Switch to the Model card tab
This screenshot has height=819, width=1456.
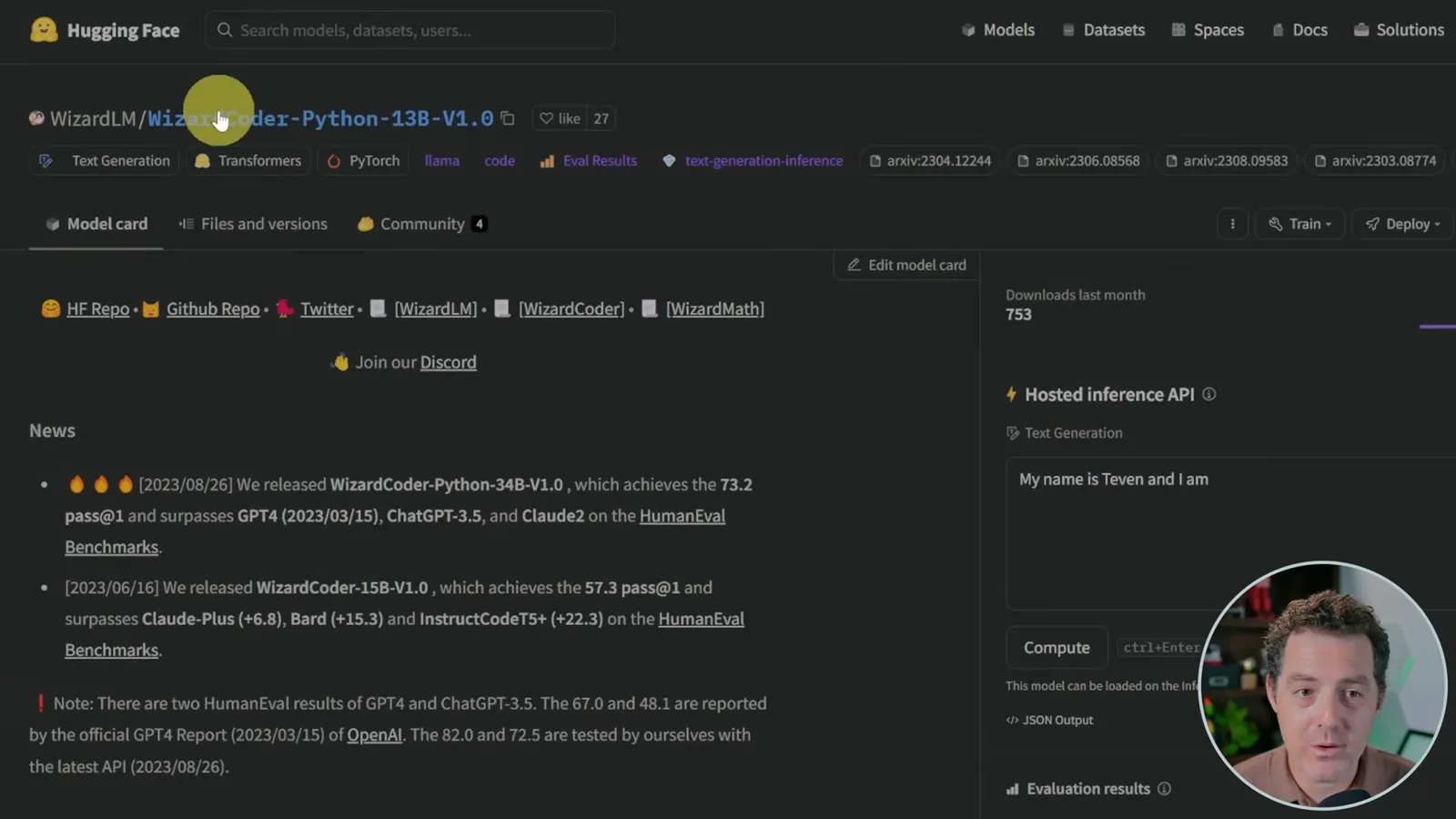point(96,224)
